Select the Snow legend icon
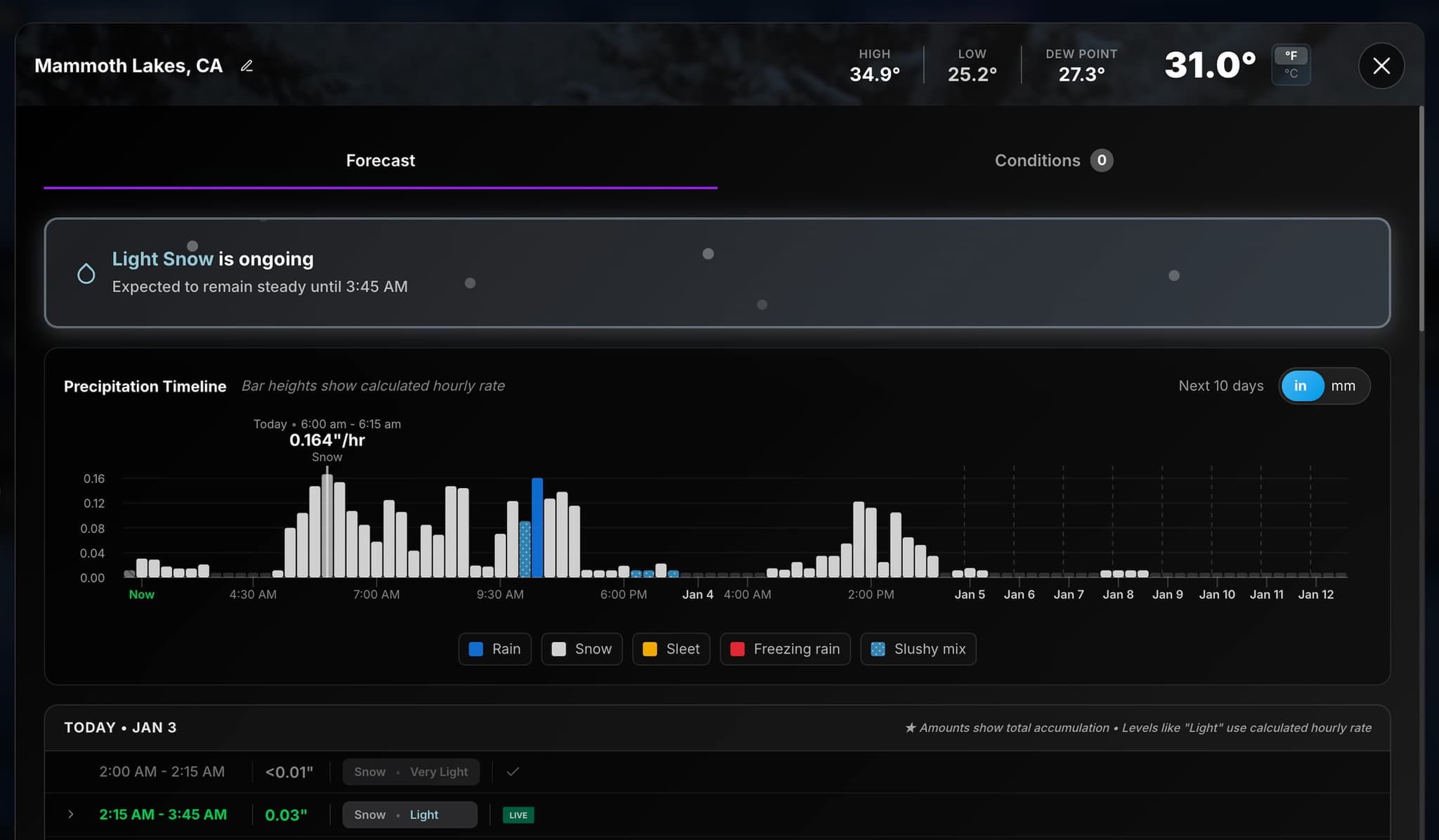 pos(559,649)
